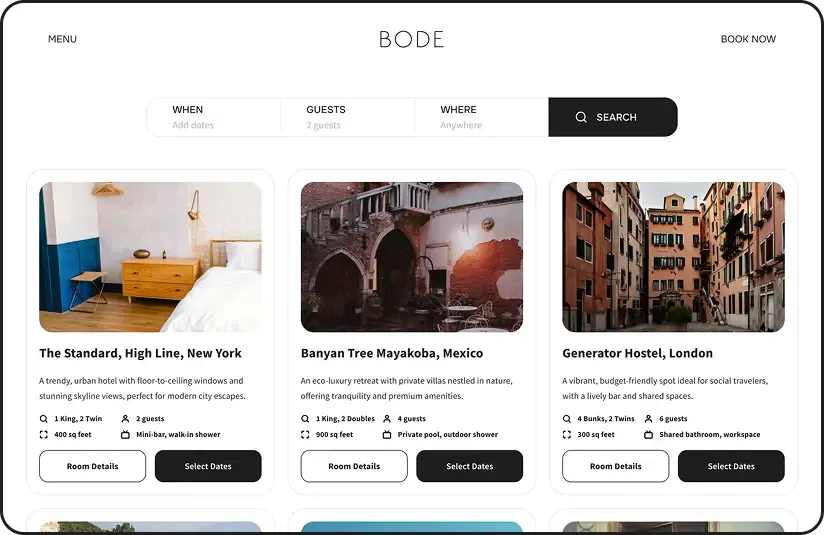This screenshot has height=535, width=824.
Task: Click the text '900 sq feet'
Action: pyautogui.click(x=335, y=435)
